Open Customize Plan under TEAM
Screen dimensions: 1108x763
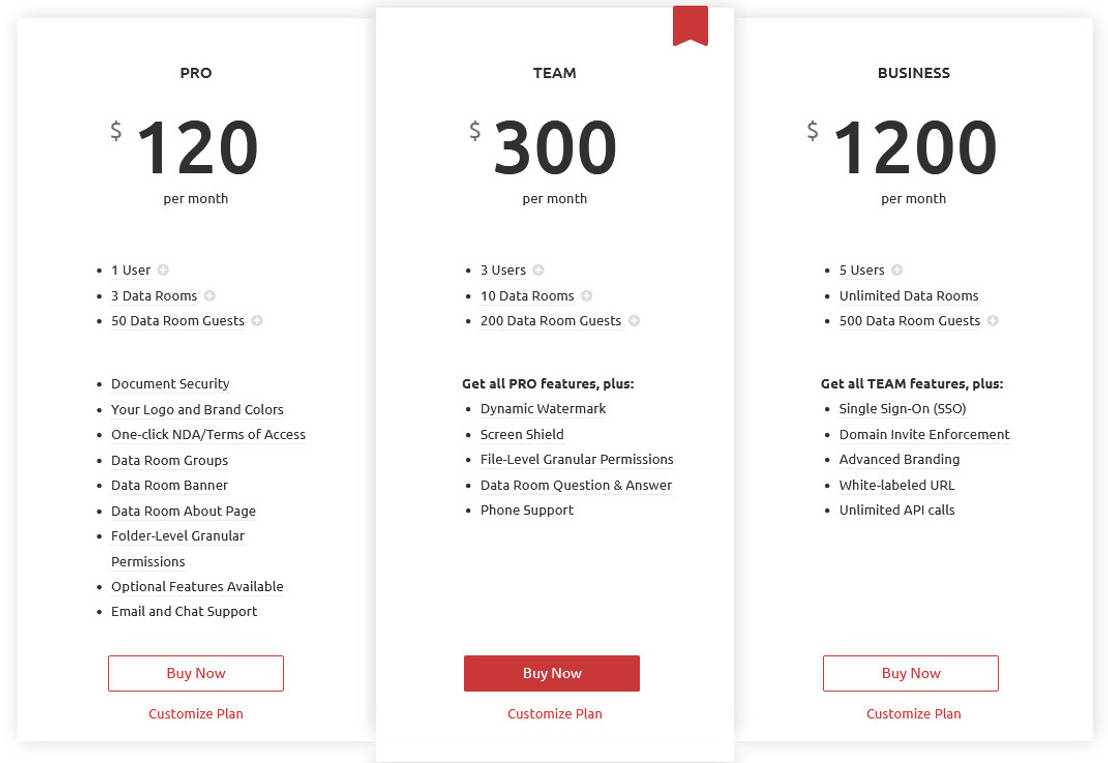click(x=554, y=713)
